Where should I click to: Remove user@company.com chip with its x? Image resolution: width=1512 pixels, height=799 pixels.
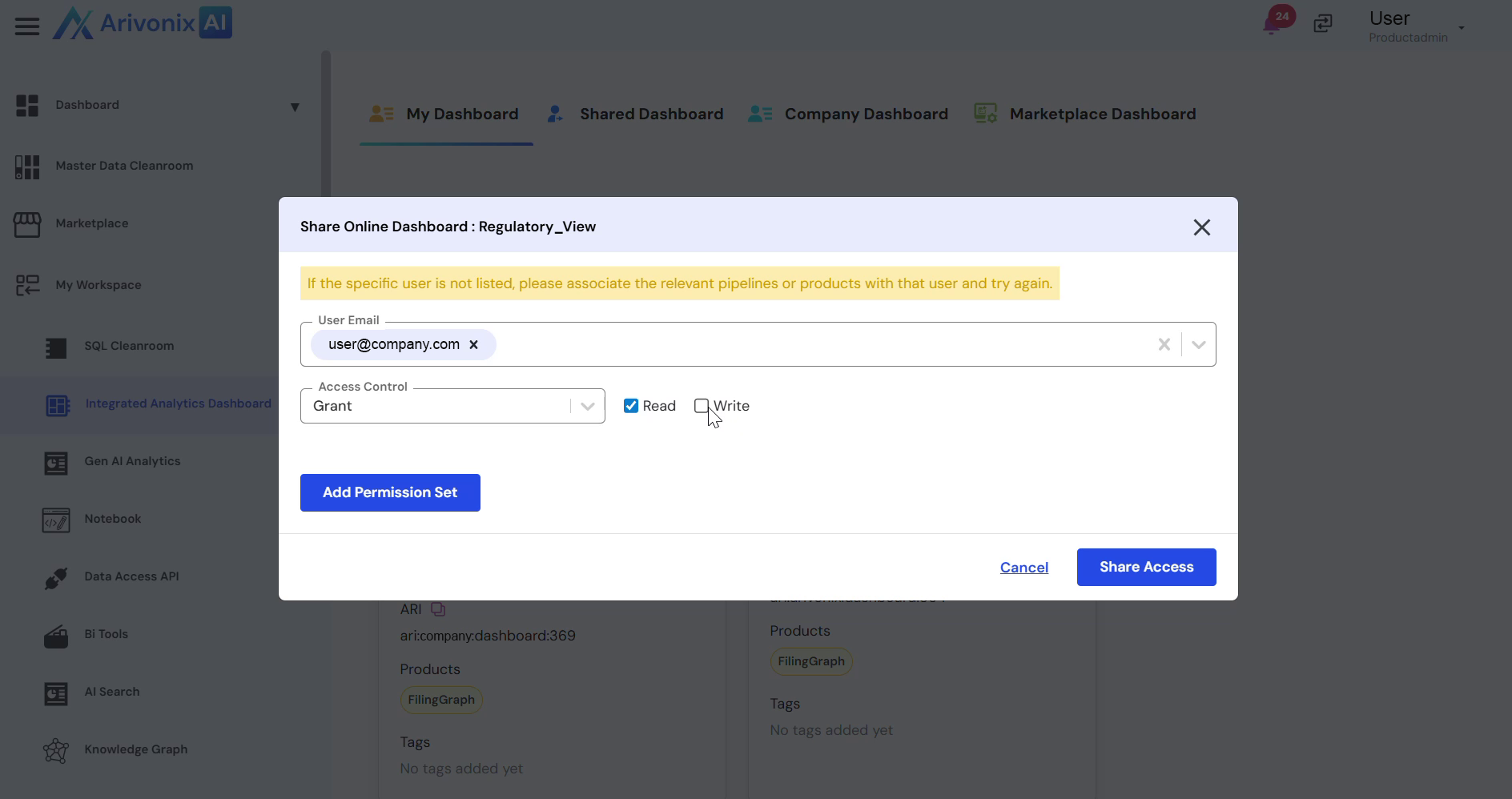(x=473, y=344)
